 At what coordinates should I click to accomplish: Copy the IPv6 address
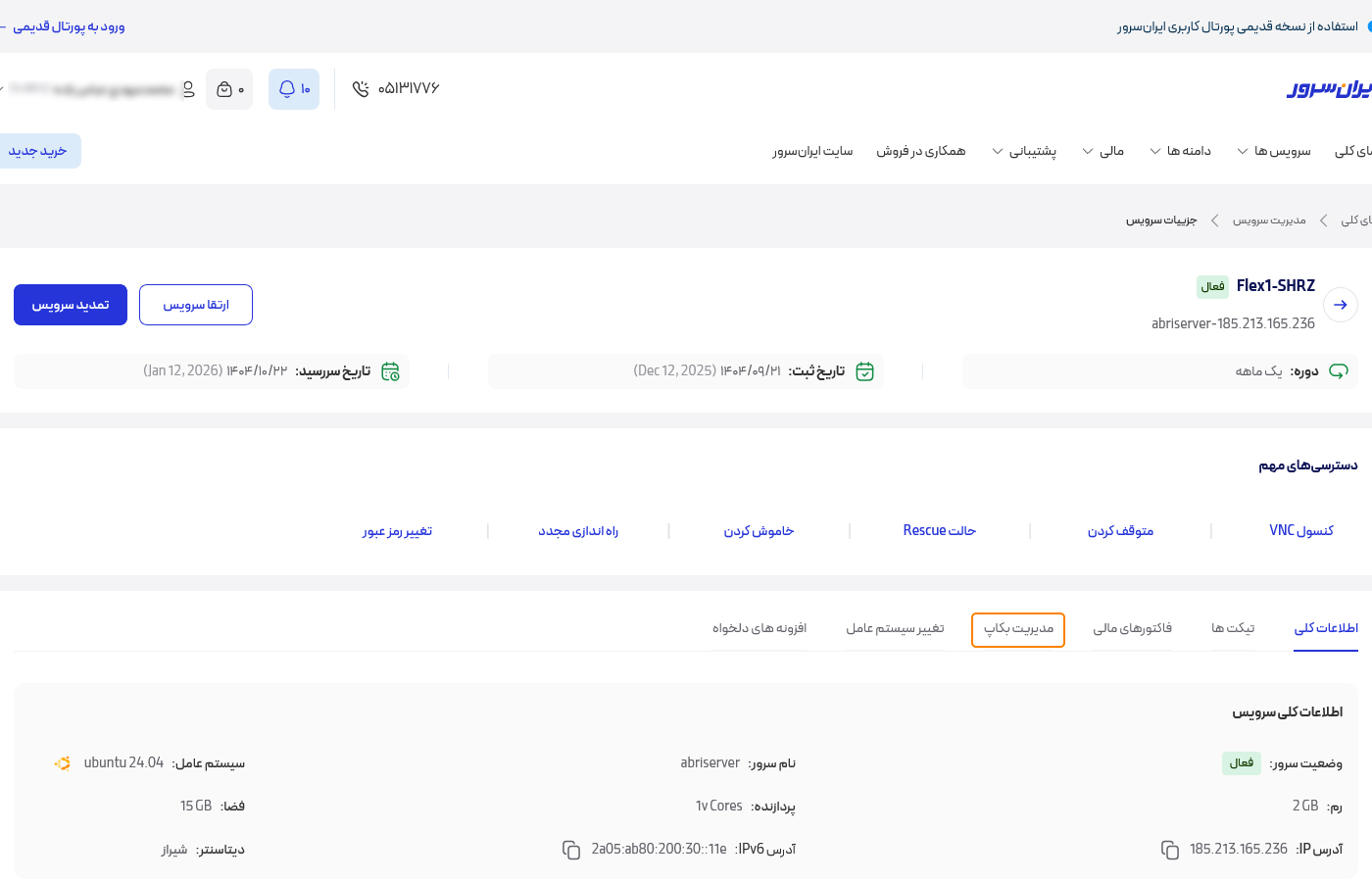click(571, 851)
